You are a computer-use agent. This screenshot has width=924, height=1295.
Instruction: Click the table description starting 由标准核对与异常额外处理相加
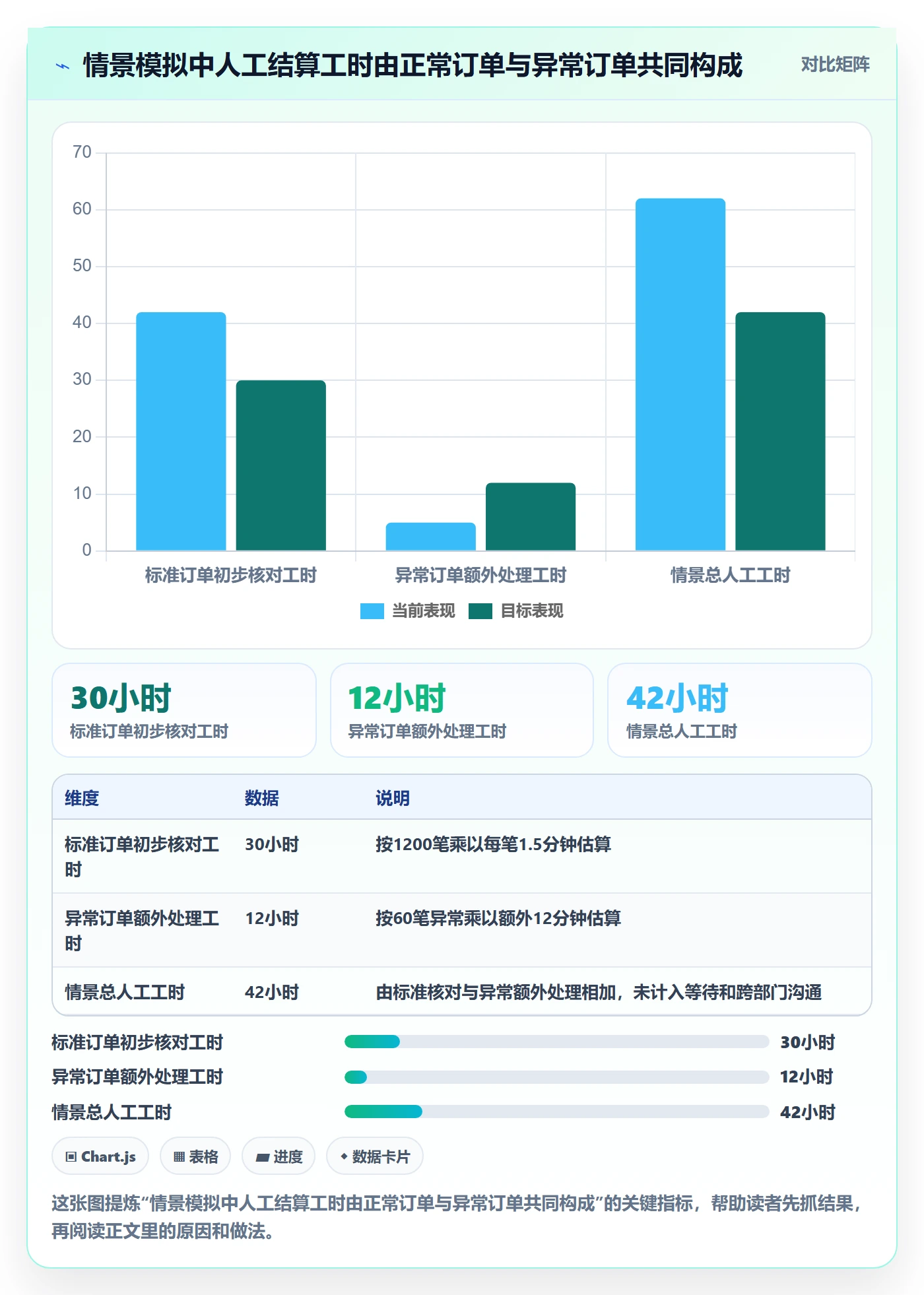(x=599, y=992)
